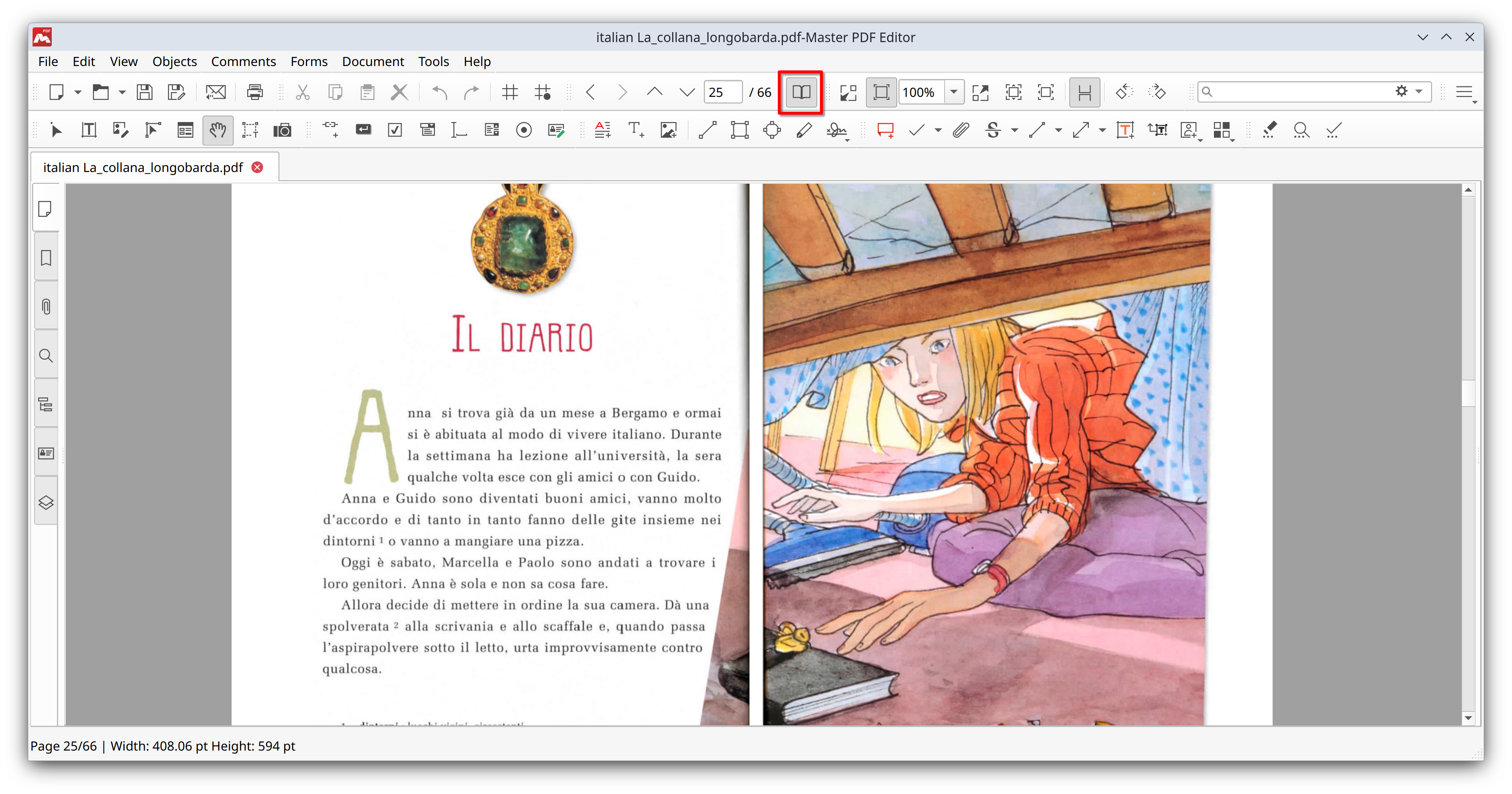This screenshot has height=794, width=1512.
Task: Open the Comments menu
Action: coord(243,62)
